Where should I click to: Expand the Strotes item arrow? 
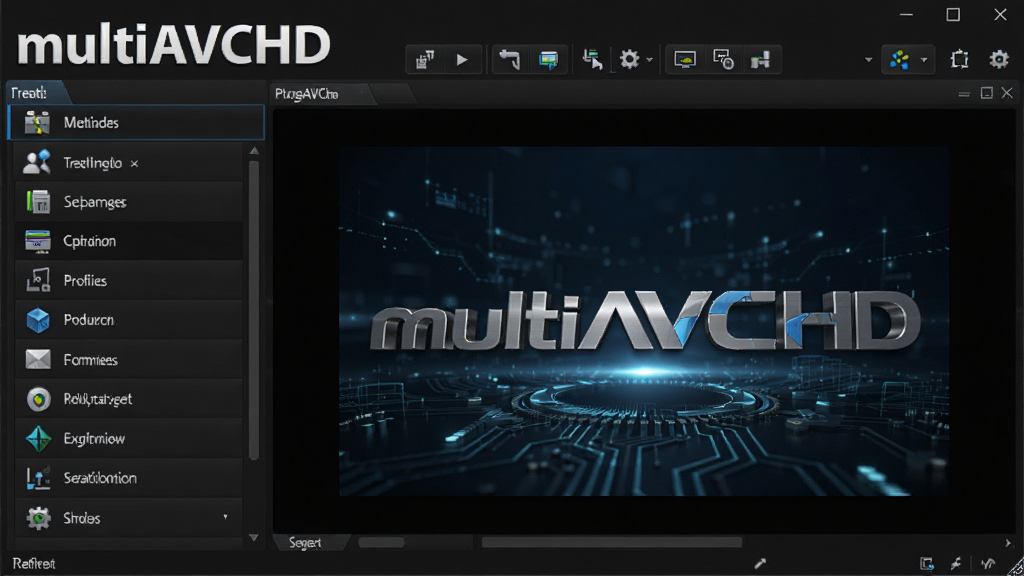[x=225, y=517]
